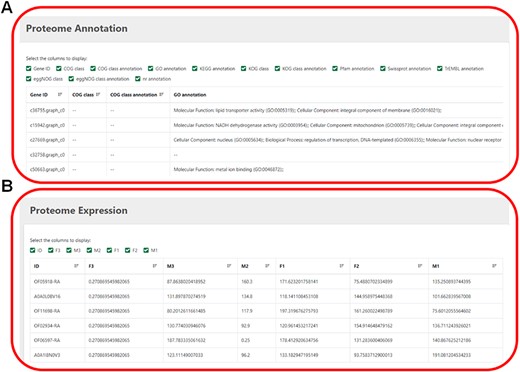The height and width of the screenshot is (372, 520).
Task: Toggle the ID column checkbox in Proteome Expression
Action: [x=32, y=250]
